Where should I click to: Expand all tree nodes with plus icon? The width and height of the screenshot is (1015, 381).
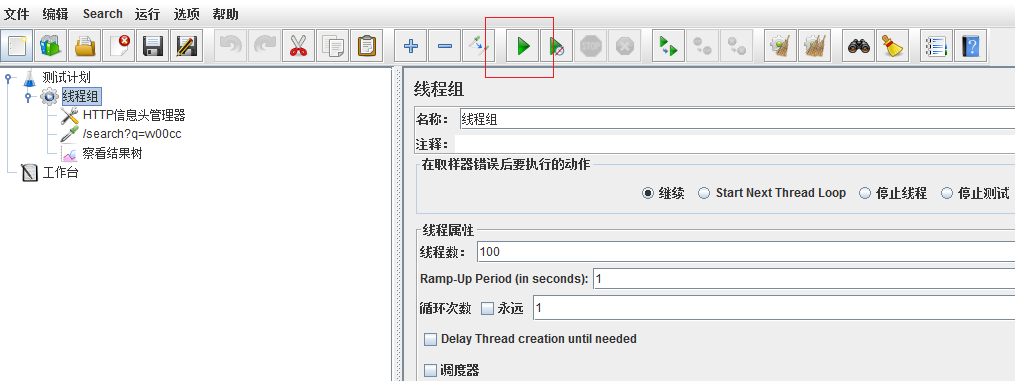click(410, 46)
